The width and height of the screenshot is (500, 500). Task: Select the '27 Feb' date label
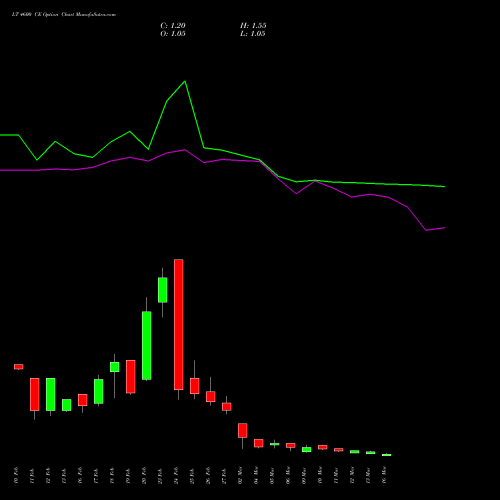[x=225, y=475]
